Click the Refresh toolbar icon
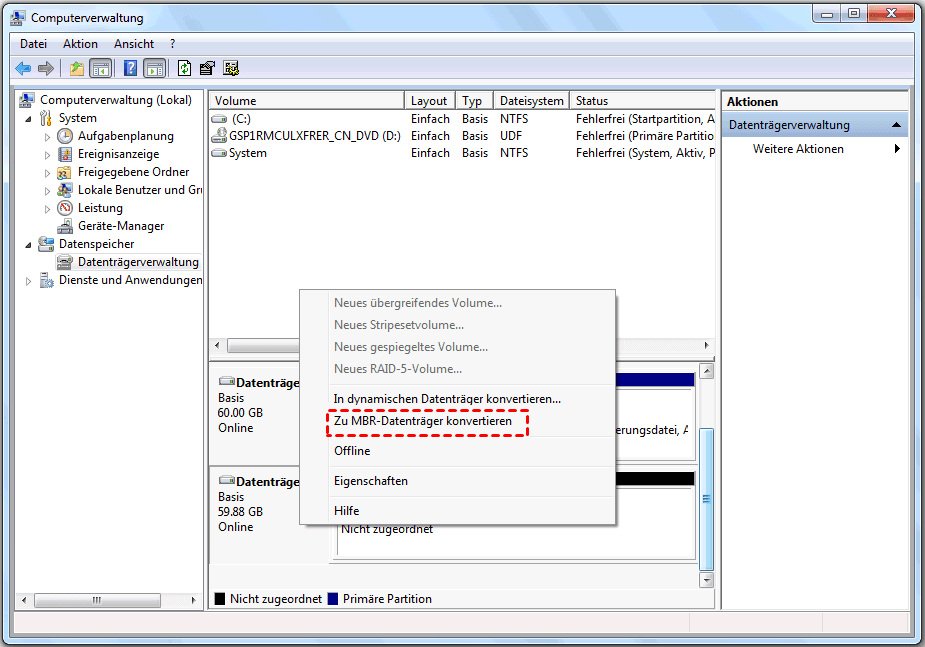Viewport: 925px width, 647px height. (x=184, y=68)
